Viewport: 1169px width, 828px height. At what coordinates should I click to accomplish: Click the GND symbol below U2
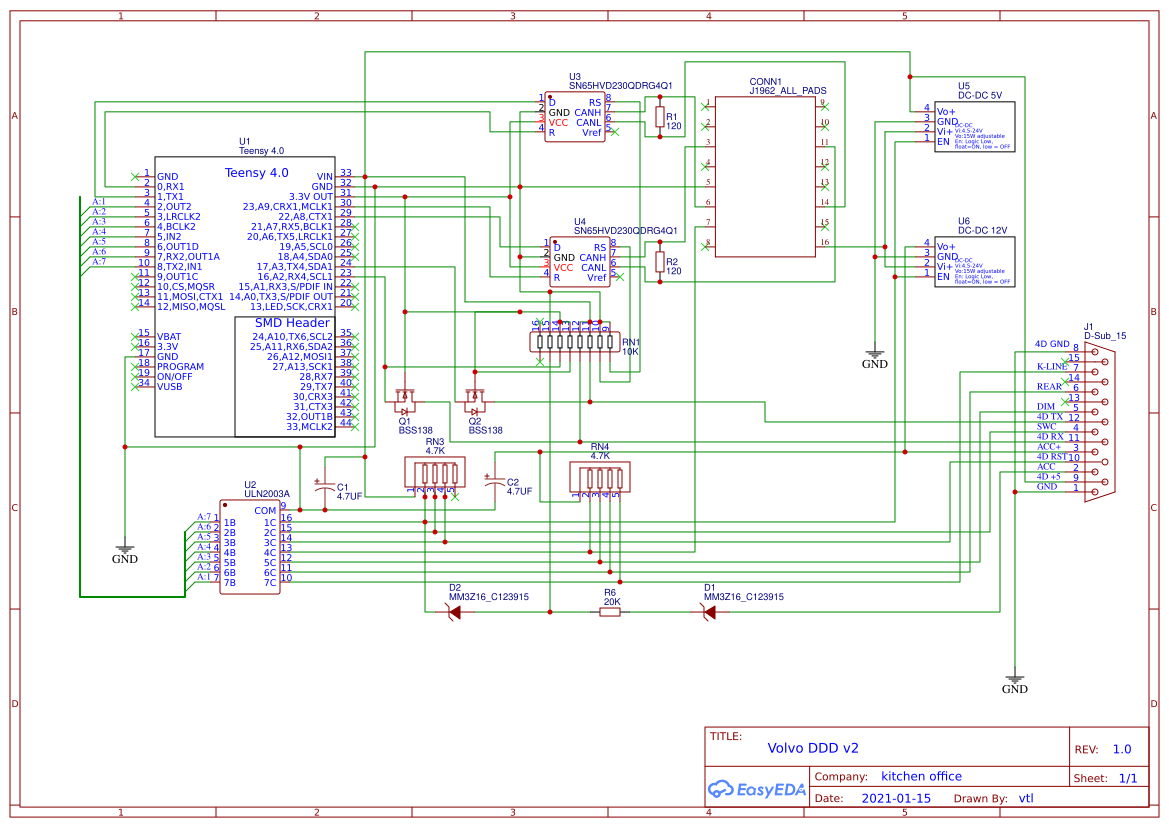(x=123, y=548)
